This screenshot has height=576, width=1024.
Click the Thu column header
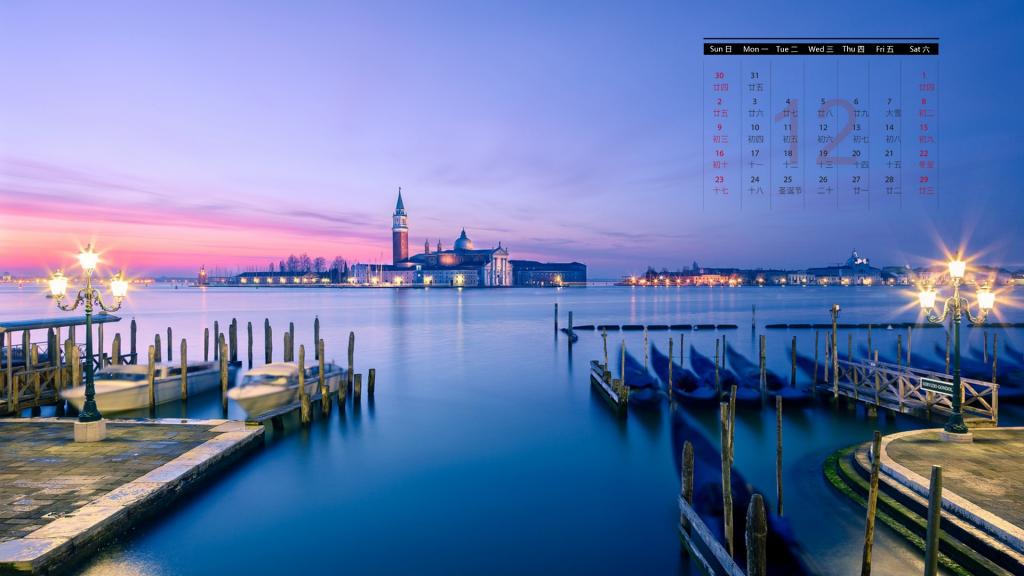(x=853, y=49)
